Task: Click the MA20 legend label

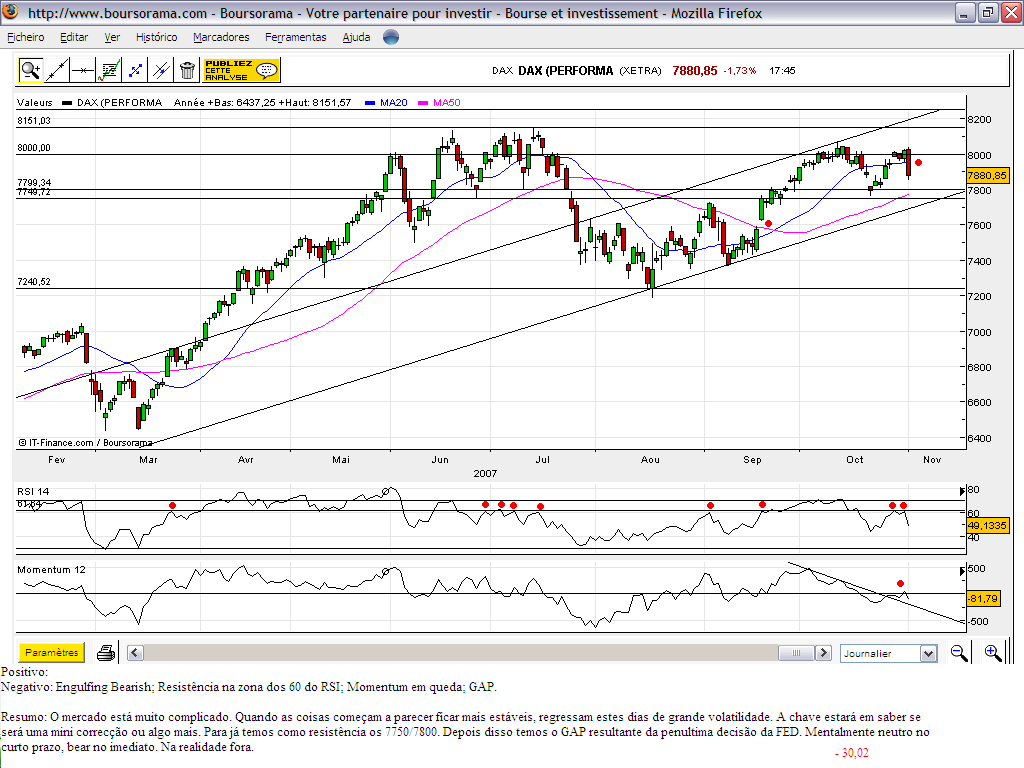Action: (x=393, y=103)
